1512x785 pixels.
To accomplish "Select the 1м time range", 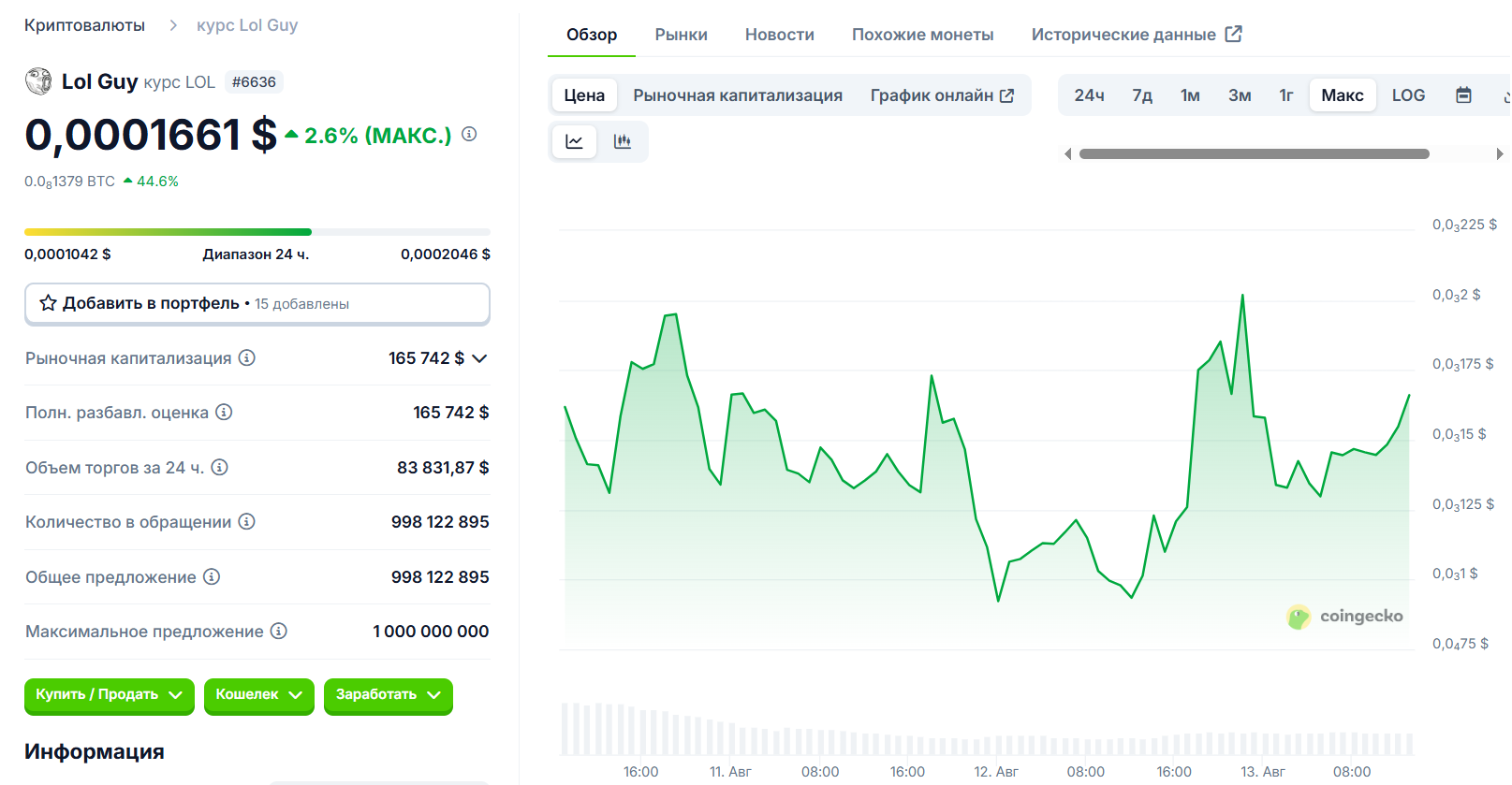I will 1190,94.
